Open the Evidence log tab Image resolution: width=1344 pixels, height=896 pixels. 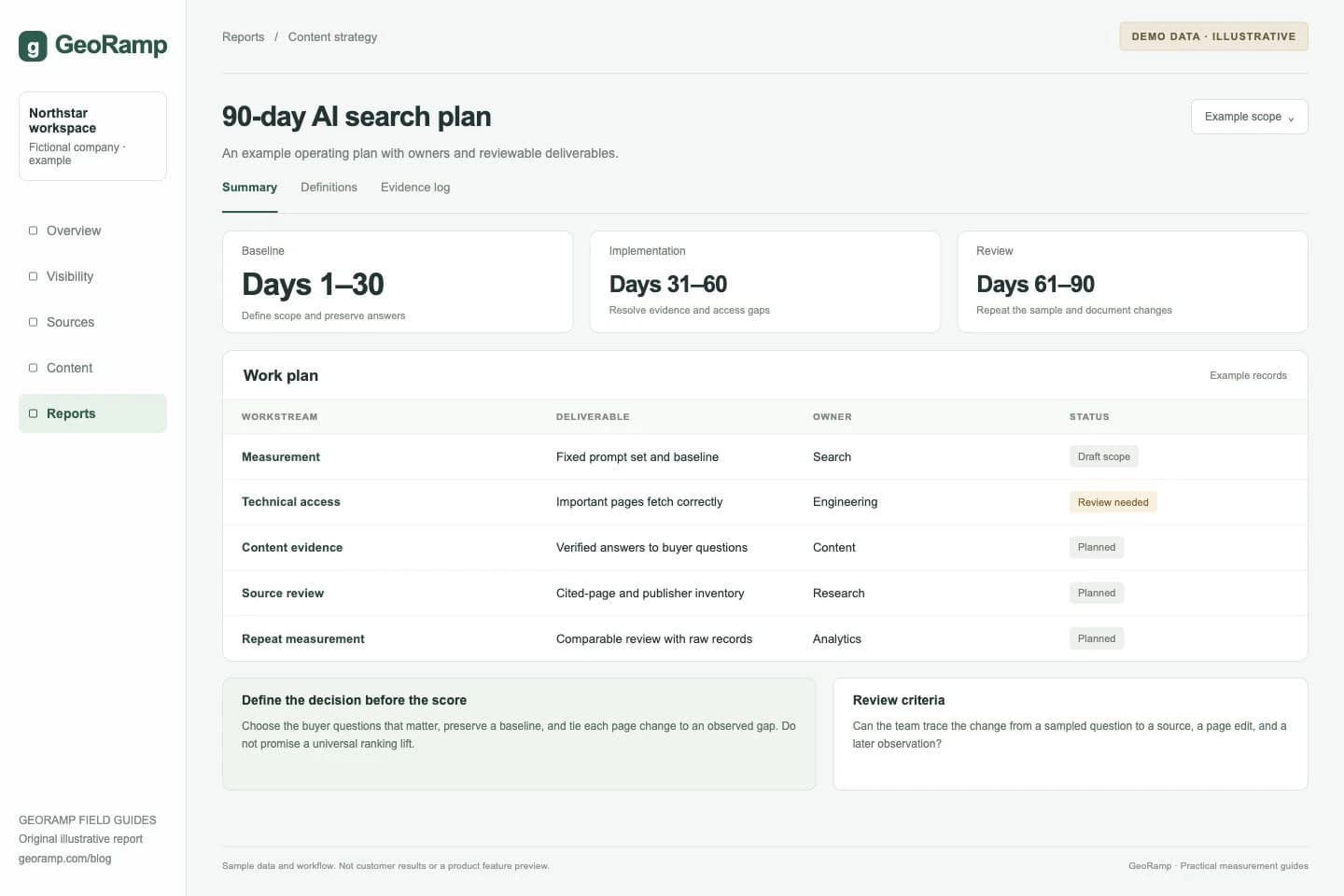tap(415, 188)
